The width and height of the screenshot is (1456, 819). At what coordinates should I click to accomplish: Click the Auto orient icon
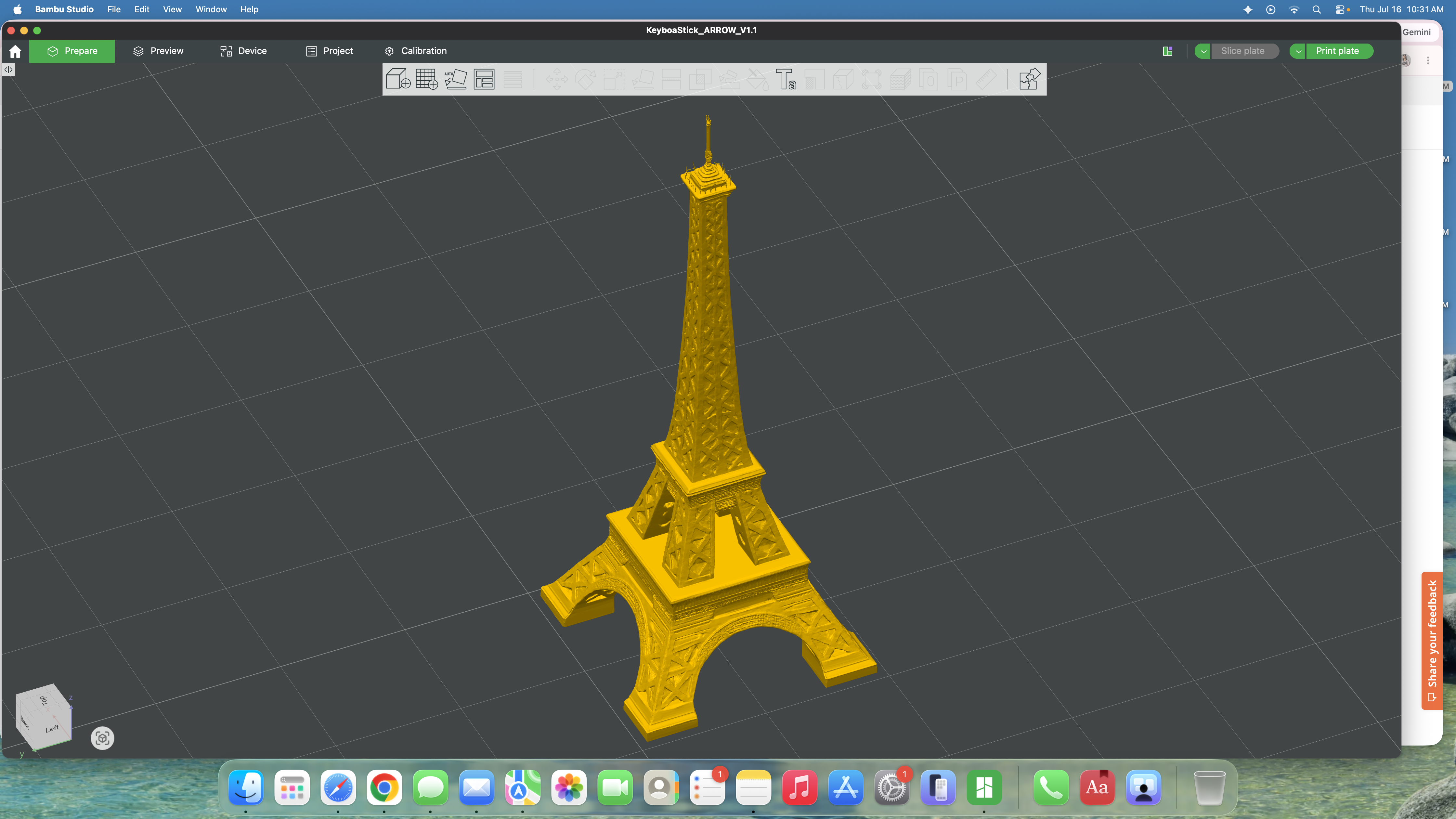[x=456, y=79]
